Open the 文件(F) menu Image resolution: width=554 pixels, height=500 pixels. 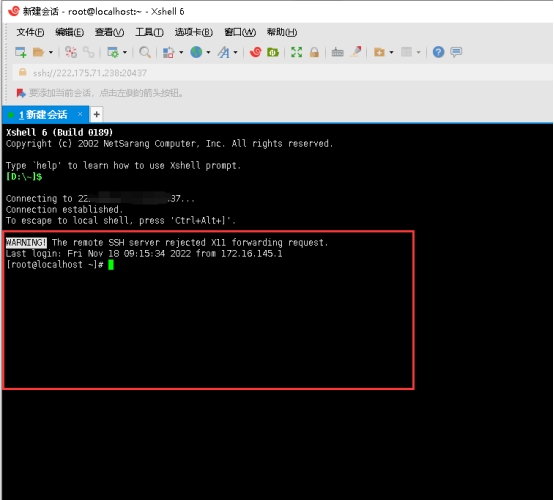30,32
